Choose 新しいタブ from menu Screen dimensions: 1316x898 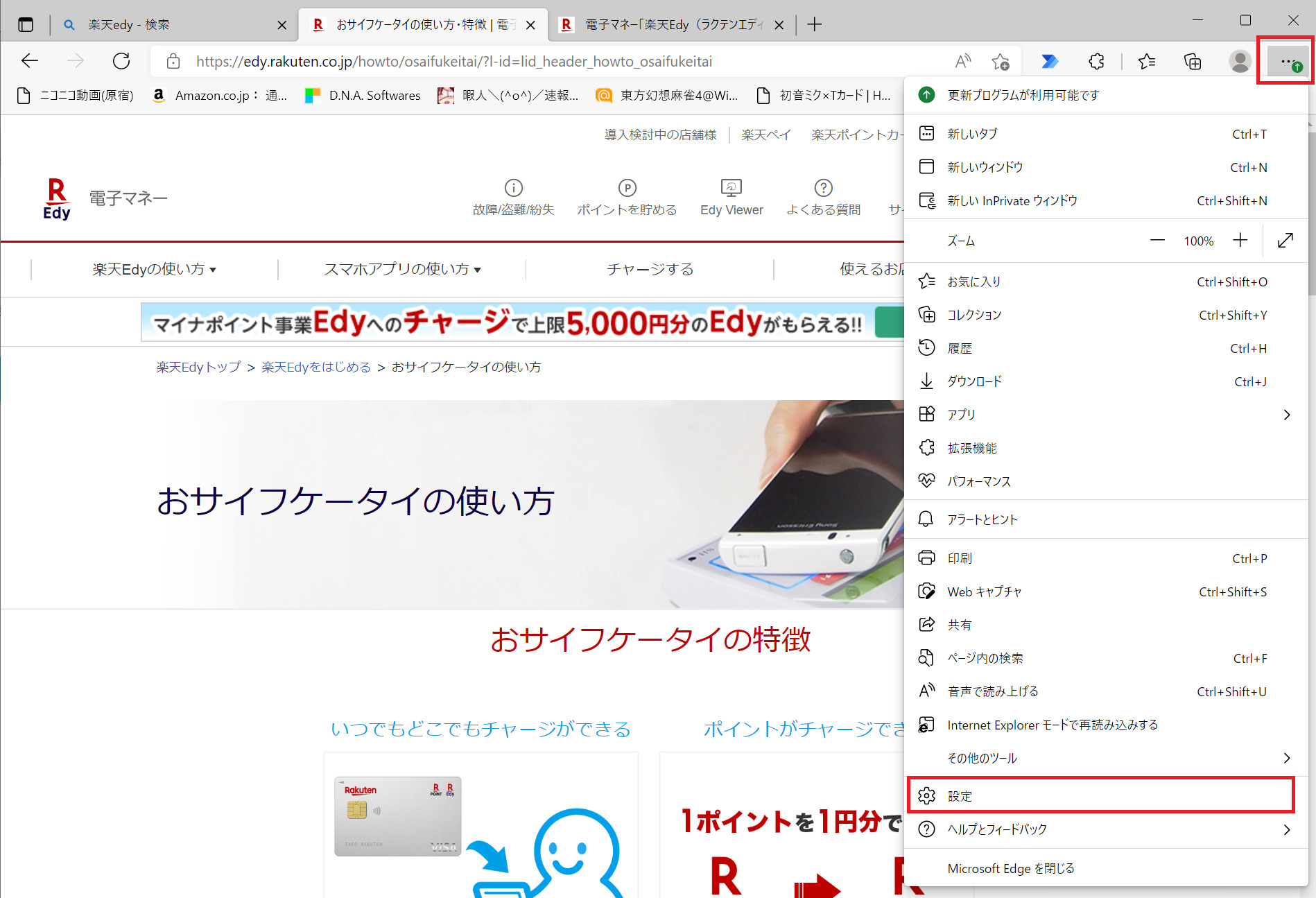pos(1107,134)
